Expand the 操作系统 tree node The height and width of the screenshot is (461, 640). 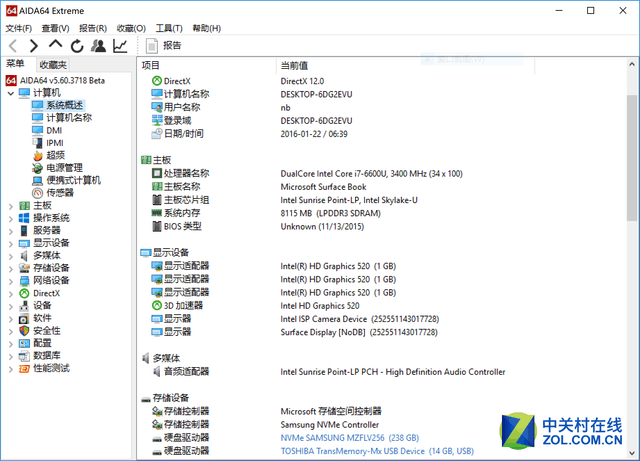pyautogui.click(x=11, y=219)
